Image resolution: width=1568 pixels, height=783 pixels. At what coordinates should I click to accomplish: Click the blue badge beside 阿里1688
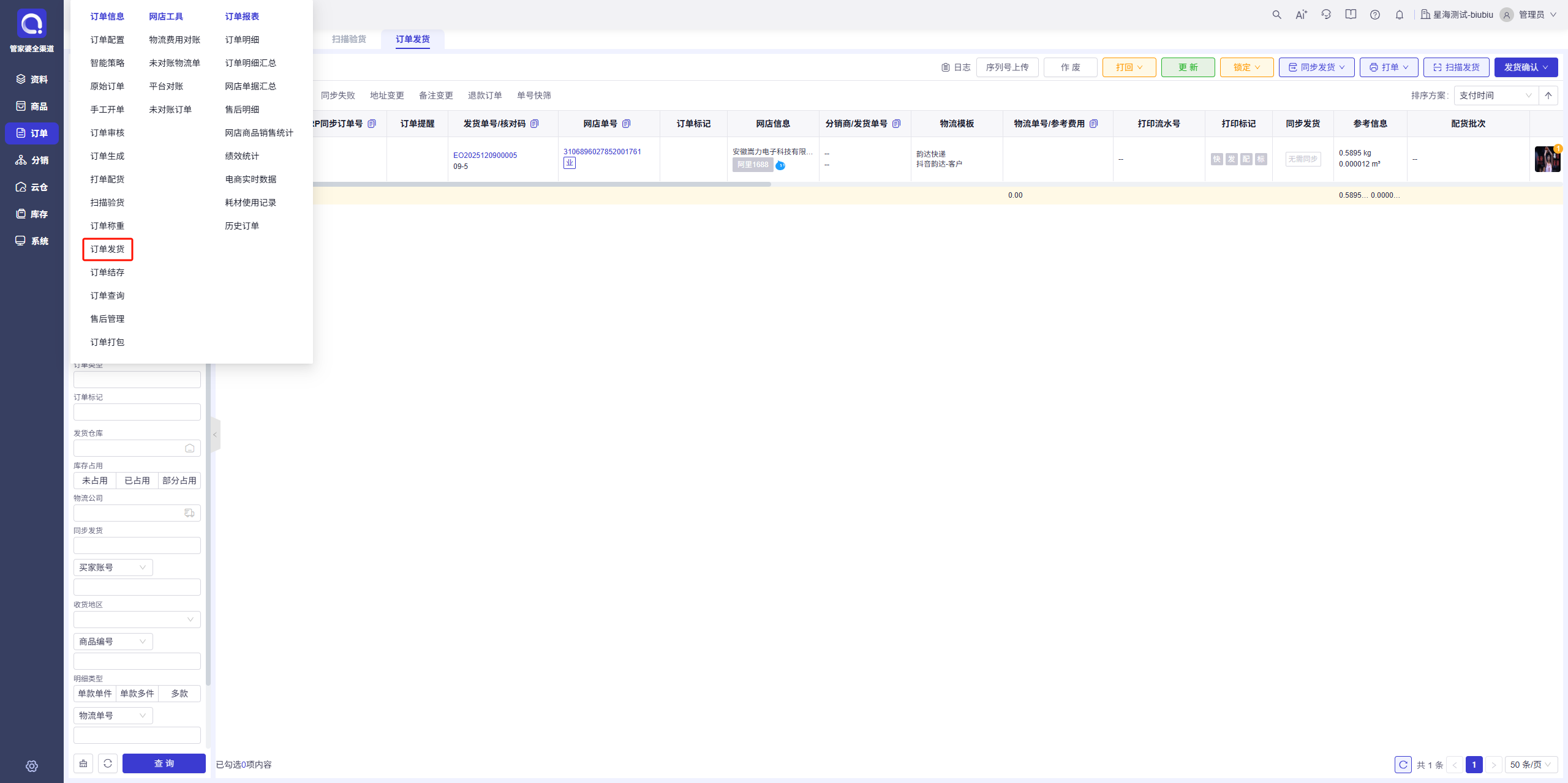click(x=780, y=165)
